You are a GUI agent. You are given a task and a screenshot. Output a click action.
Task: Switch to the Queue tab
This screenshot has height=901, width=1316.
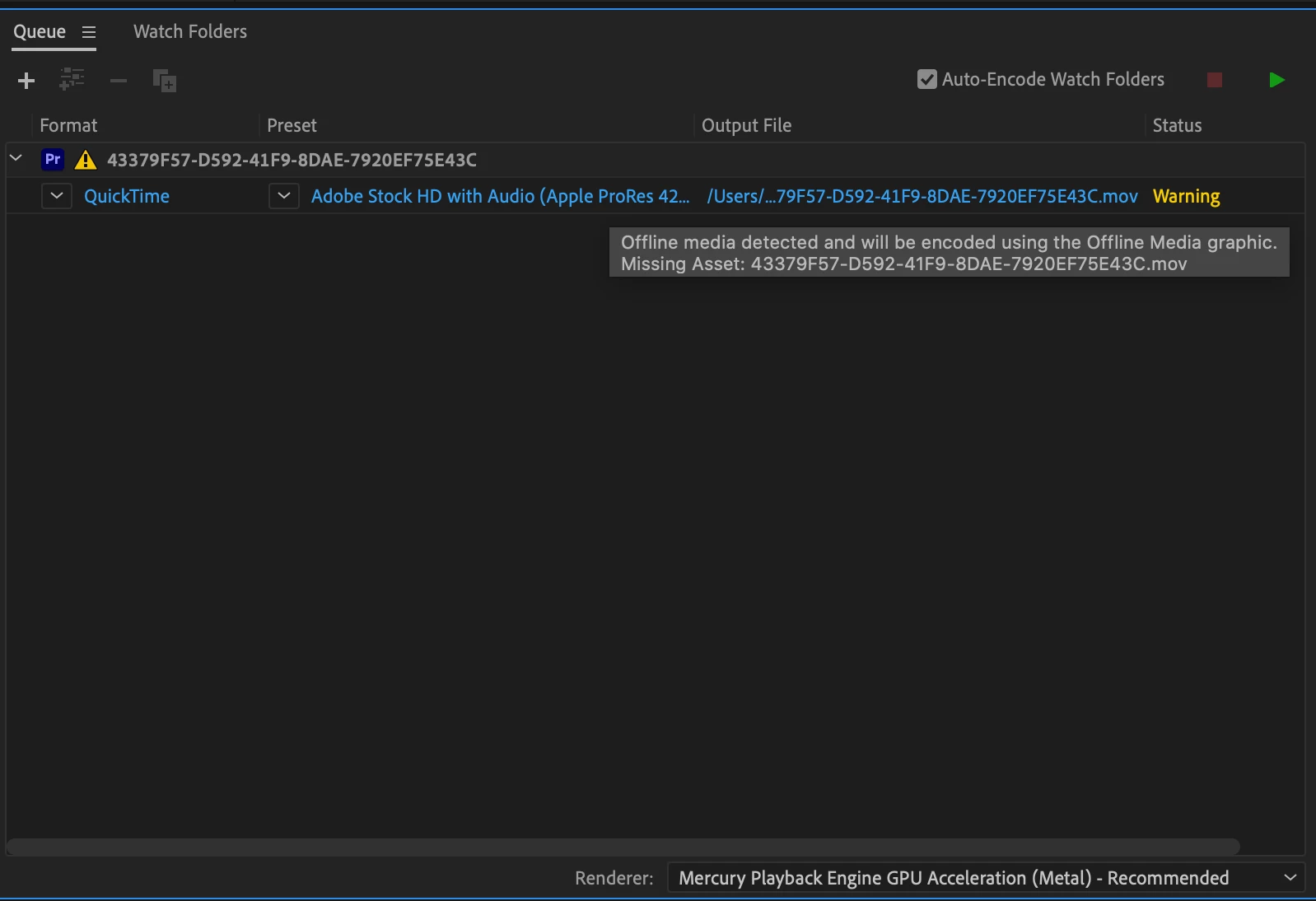[x=40, y=31]
